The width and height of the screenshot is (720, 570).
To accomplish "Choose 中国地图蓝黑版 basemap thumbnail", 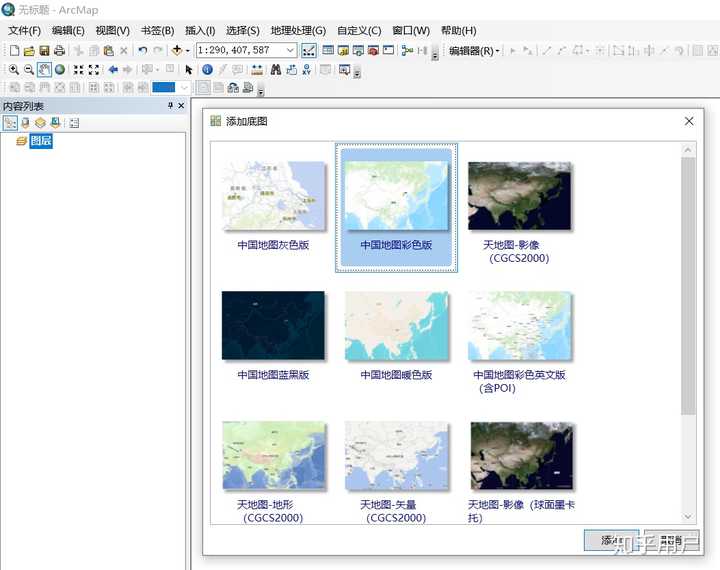I will (x=273, y=325).
